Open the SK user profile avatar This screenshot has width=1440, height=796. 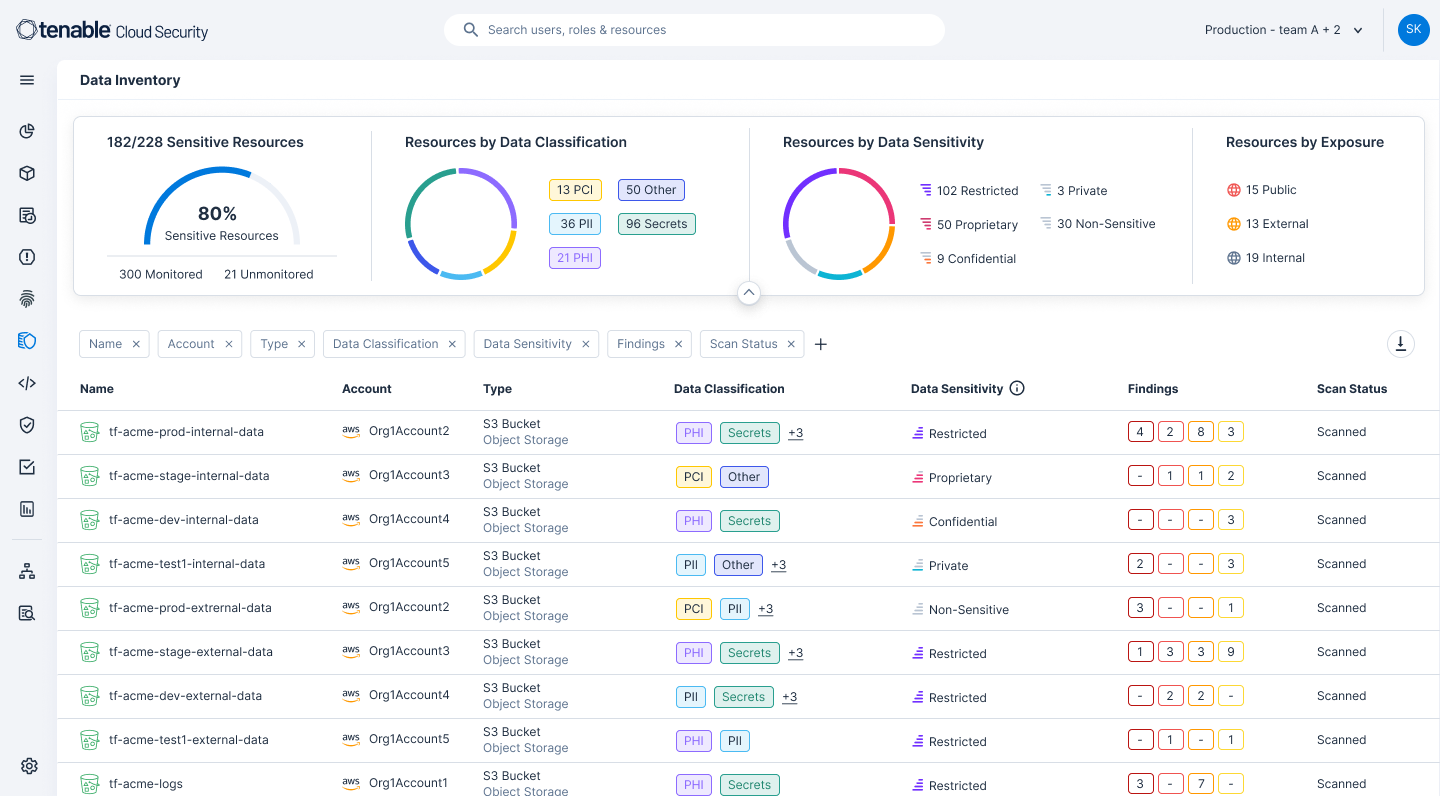click(1413, 30)
